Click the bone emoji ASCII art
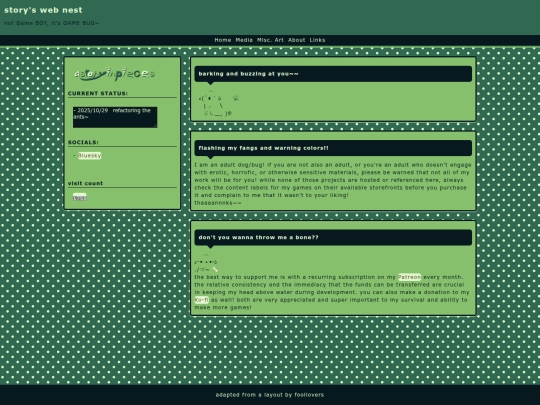 (215, 270)
